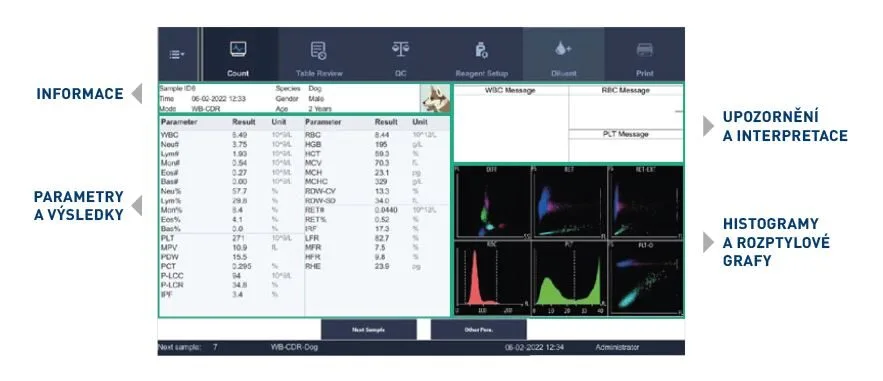Select the HGB result row

click(x=377, y=145)
